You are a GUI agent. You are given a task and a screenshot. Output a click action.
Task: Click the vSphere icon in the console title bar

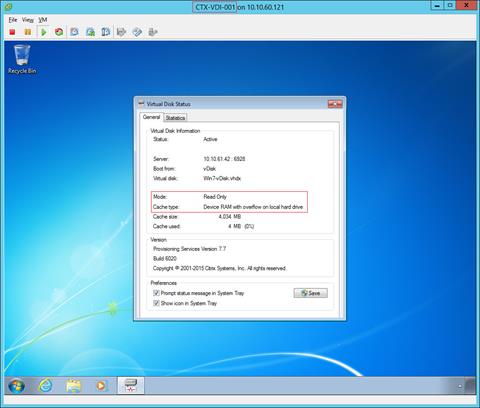[9, 6]
